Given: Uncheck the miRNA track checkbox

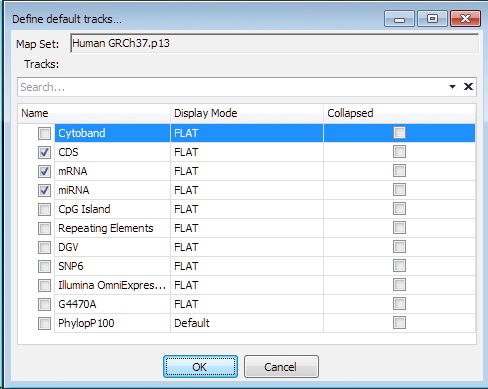Looking at the screenshot, I should point(44,191).
